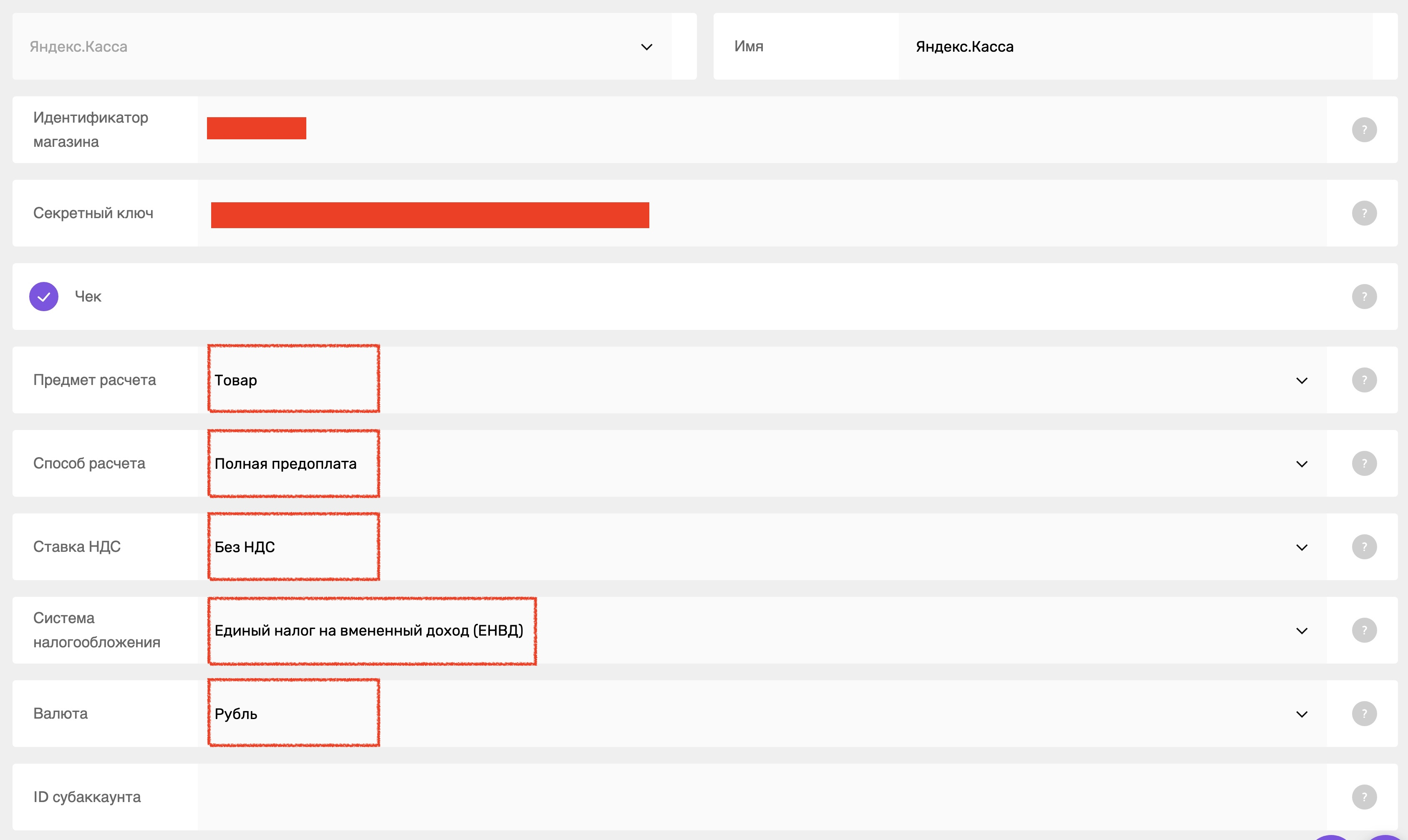Click the Имя input containing Яндекс.Касса
The width and height of the screenshot is (1408, 840).
tap(1135, 46)
